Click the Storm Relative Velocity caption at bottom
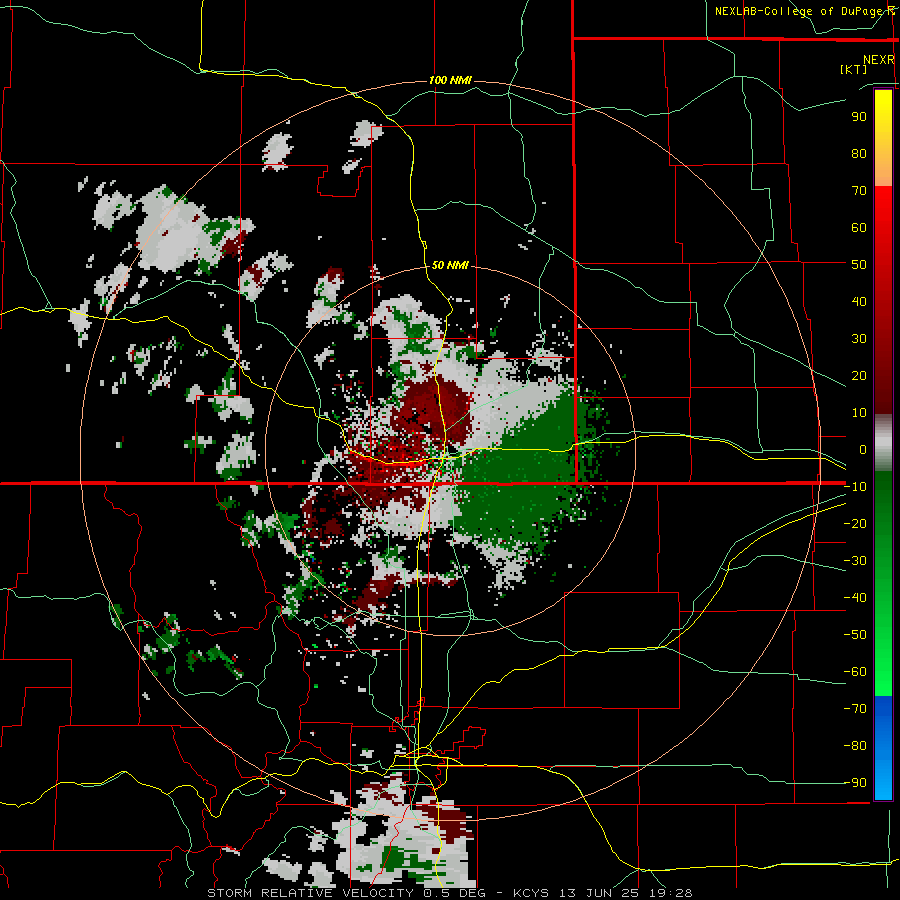 tap(449, 893)
